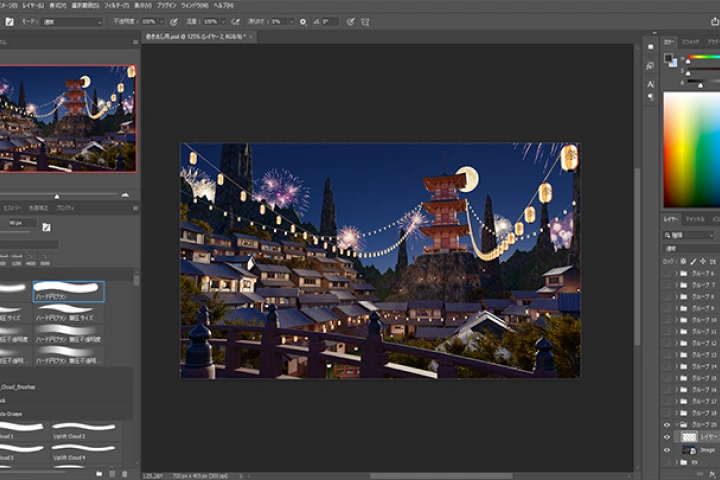
Task: Click the foreground color swatch
Action: pos(668,58)
